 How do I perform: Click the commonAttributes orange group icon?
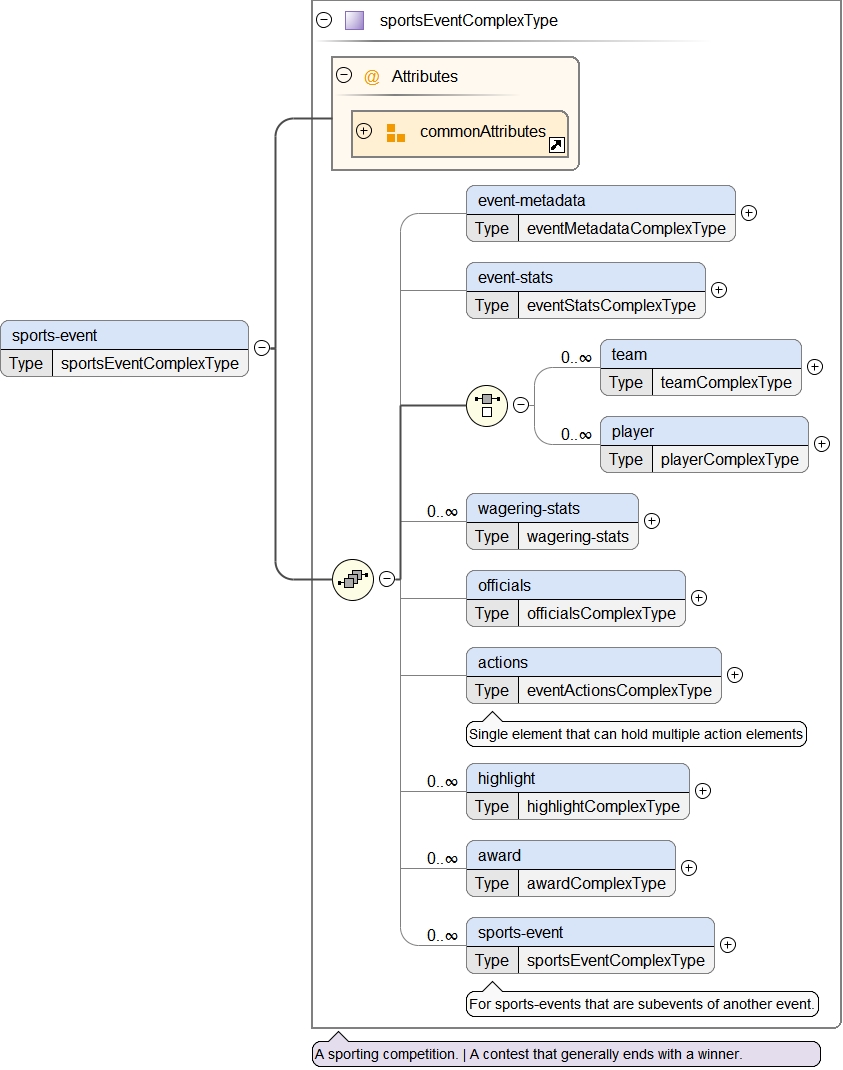coord(396,132)
